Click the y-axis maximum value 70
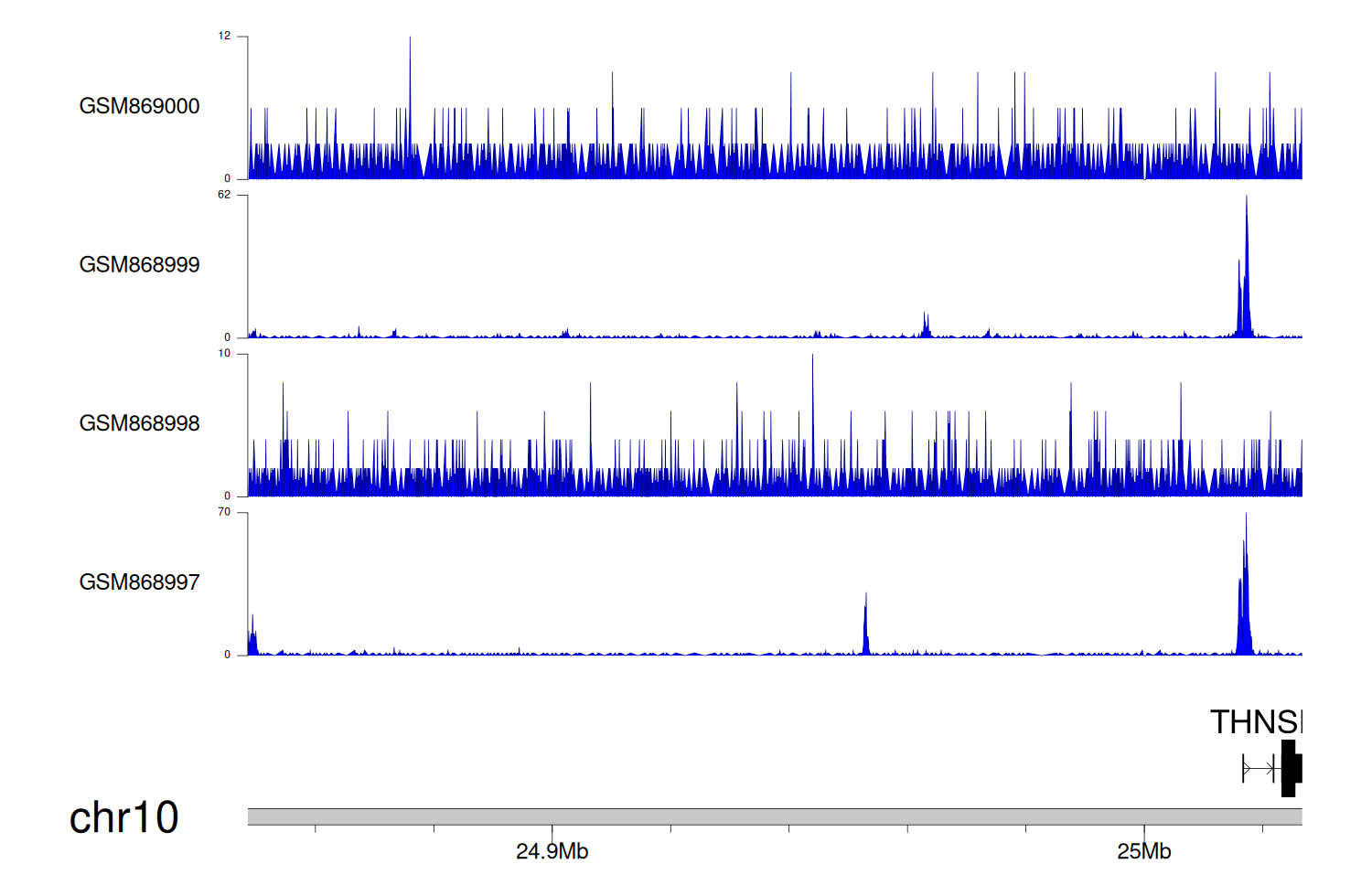 (224, 512)
